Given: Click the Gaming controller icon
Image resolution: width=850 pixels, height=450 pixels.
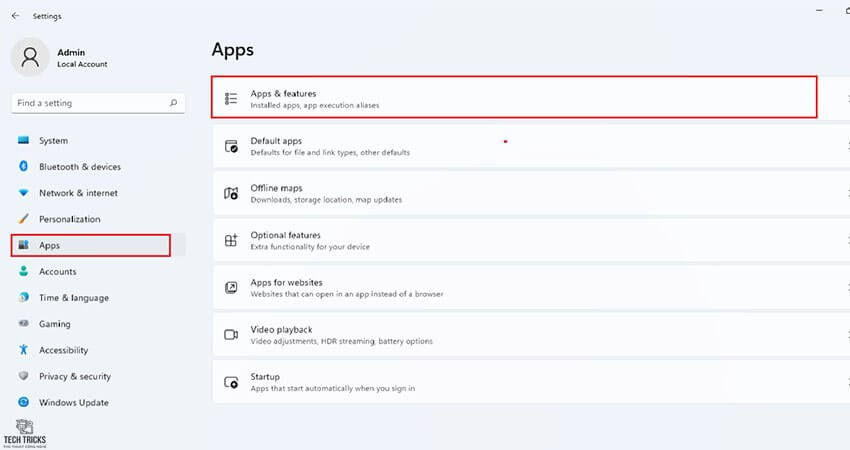Looking at the screenshot, I should click(x=23, y=324).
